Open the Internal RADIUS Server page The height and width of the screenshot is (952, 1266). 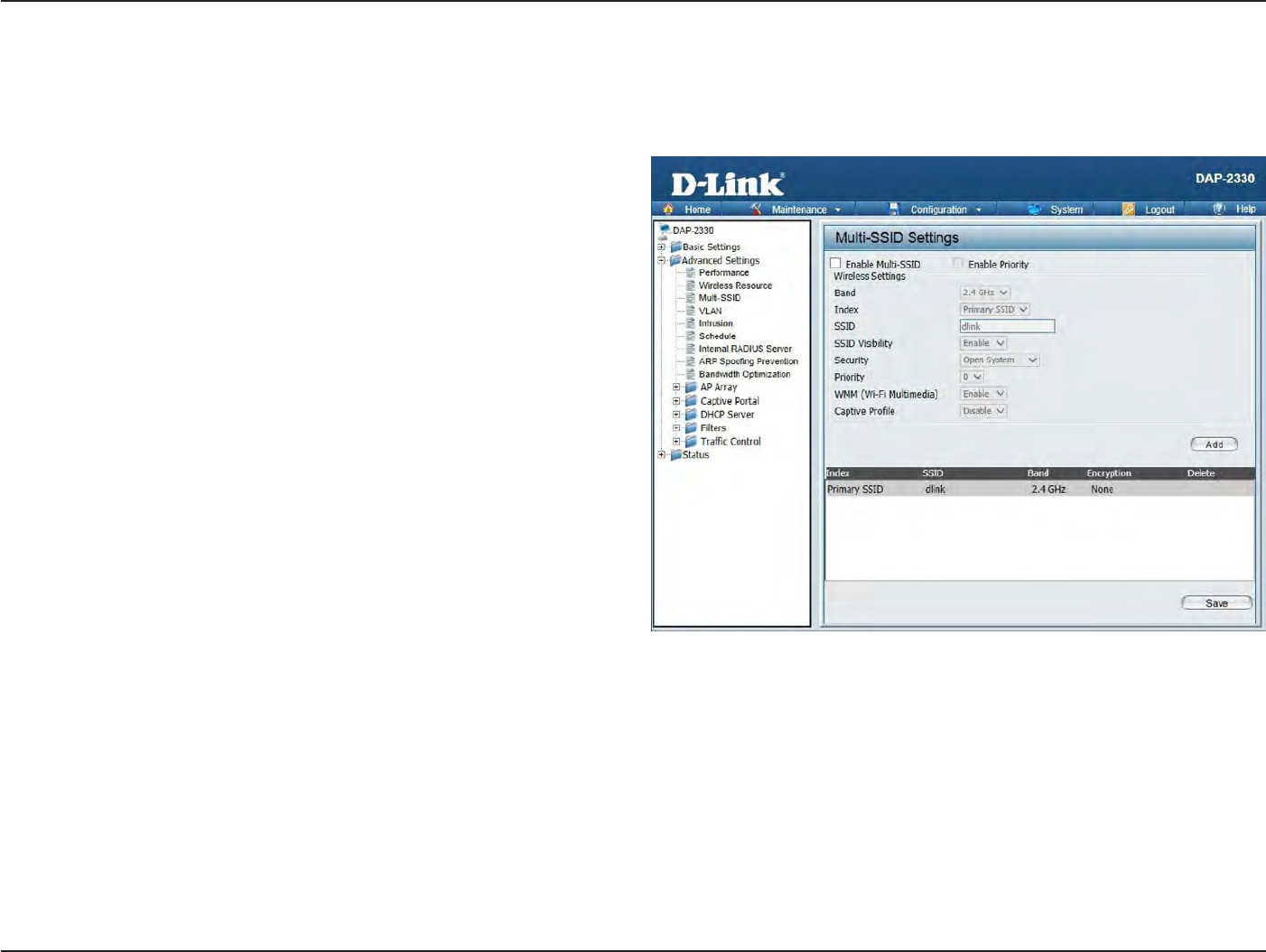[745, 349]
